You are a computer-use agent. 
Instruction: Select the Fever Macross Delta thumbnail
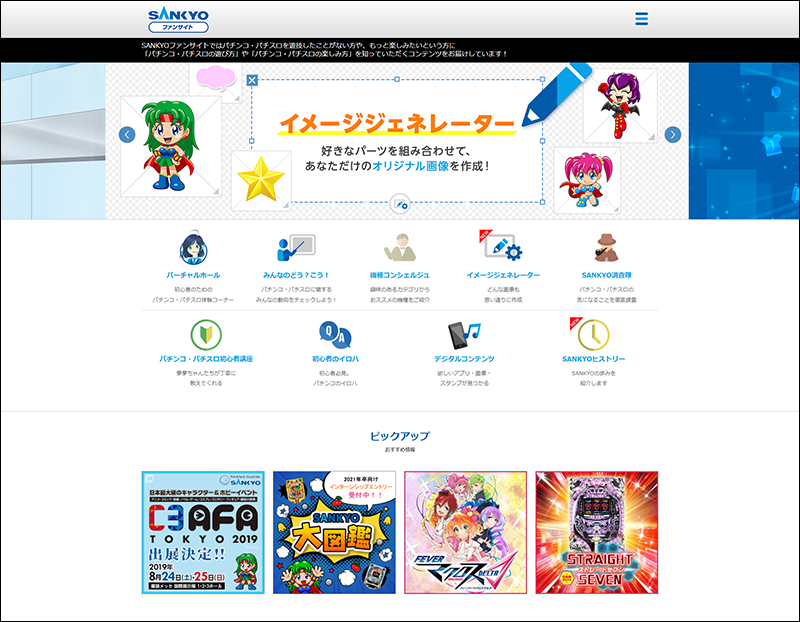(465, 532)
